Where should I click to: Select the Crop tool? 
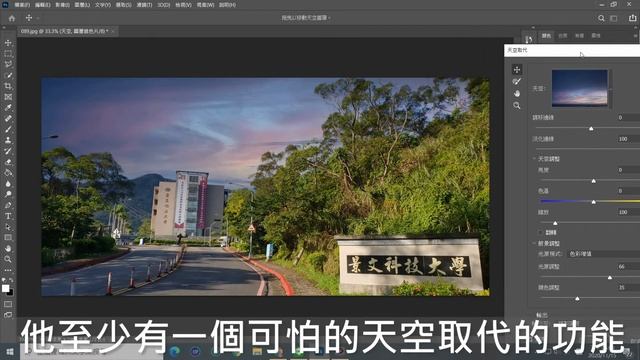8,86
